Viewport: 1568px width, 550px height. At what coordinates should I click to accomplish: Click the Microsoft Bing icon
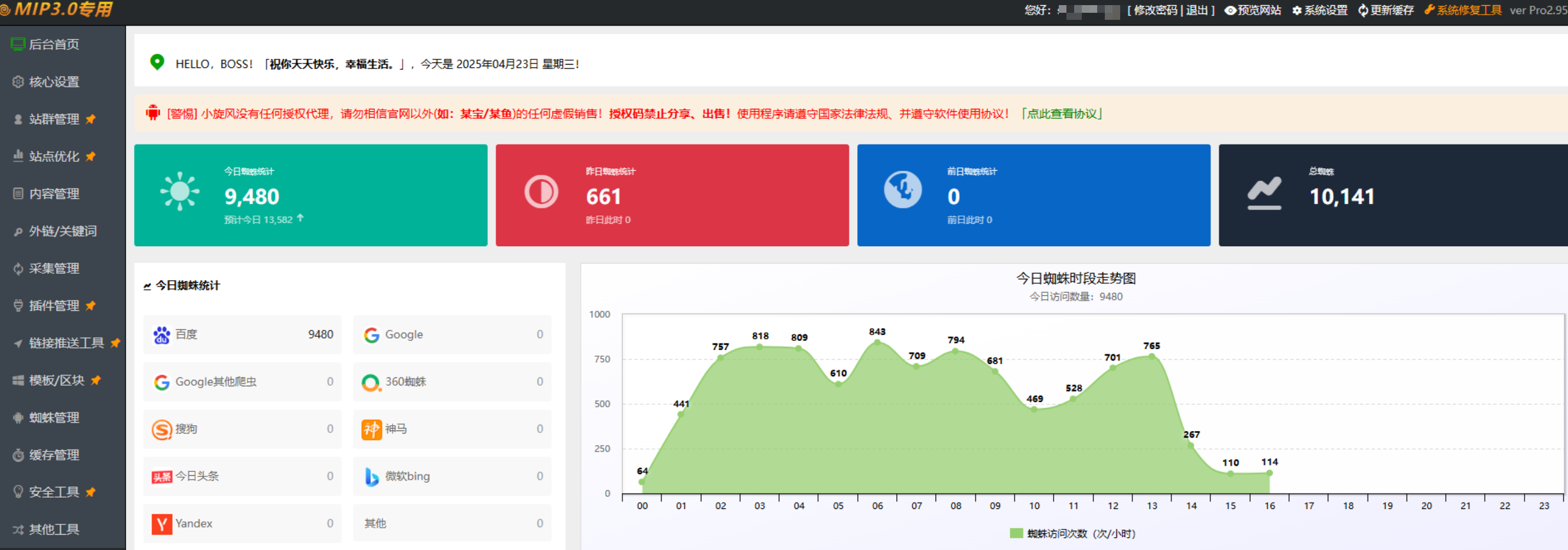[372, 476]
